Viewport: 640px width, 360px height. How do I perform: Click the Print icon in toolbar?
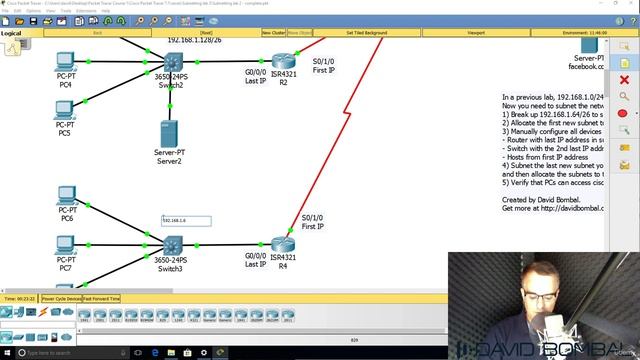(47, 21)
